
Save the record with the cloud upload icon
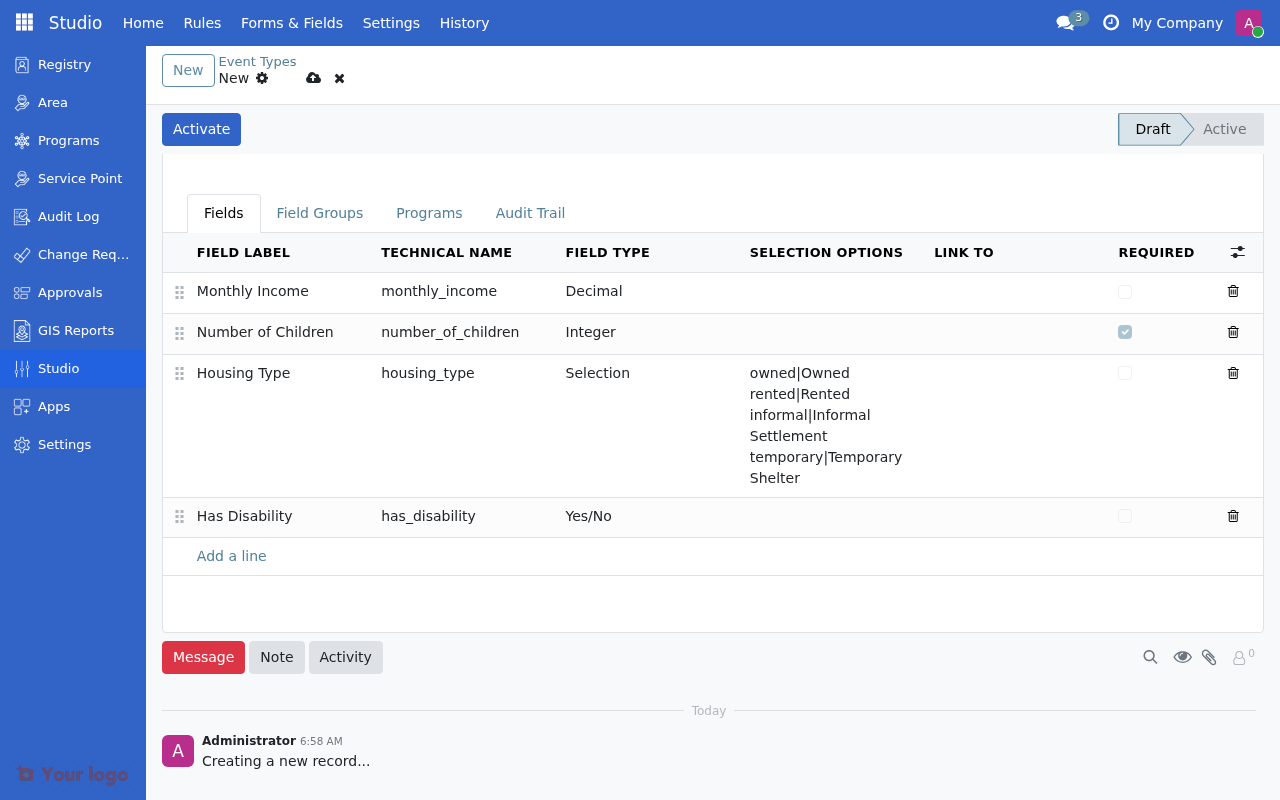[314, 78]
